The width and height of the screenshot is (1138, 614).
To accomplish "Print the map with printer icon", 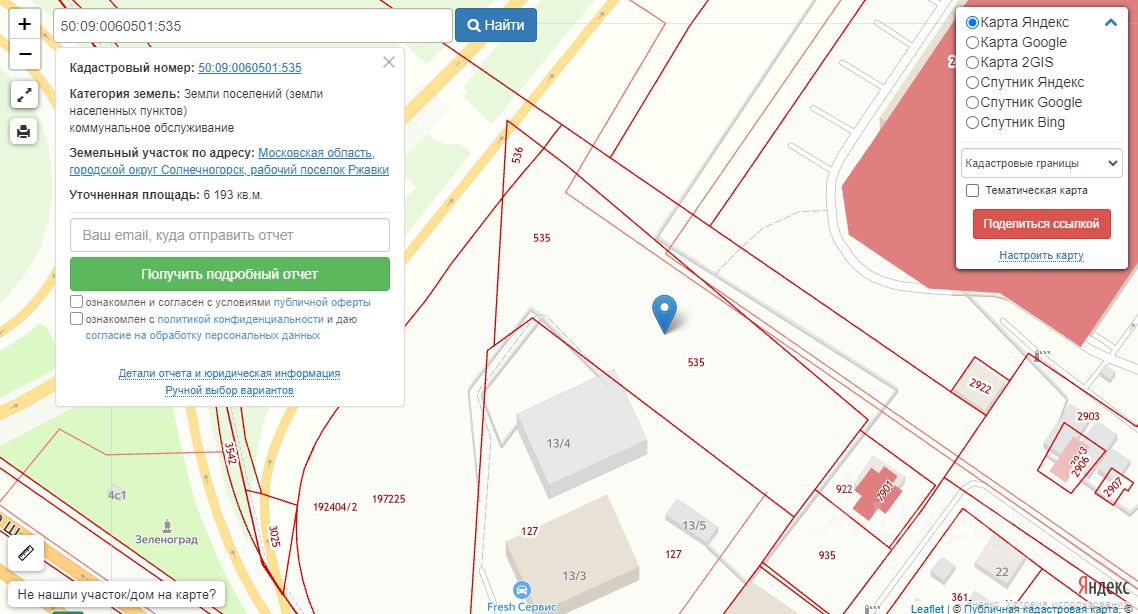I will pos(24,131).
